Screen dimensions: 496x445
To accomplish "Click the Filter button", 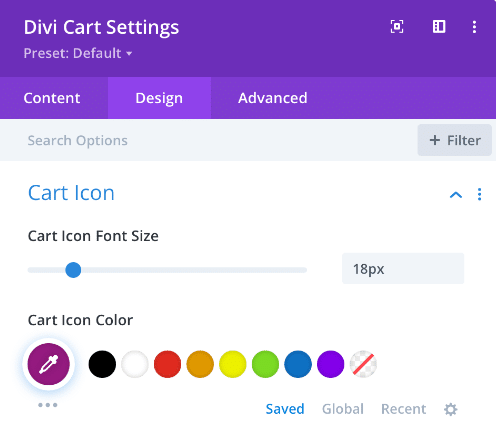I will pos(455,140).
